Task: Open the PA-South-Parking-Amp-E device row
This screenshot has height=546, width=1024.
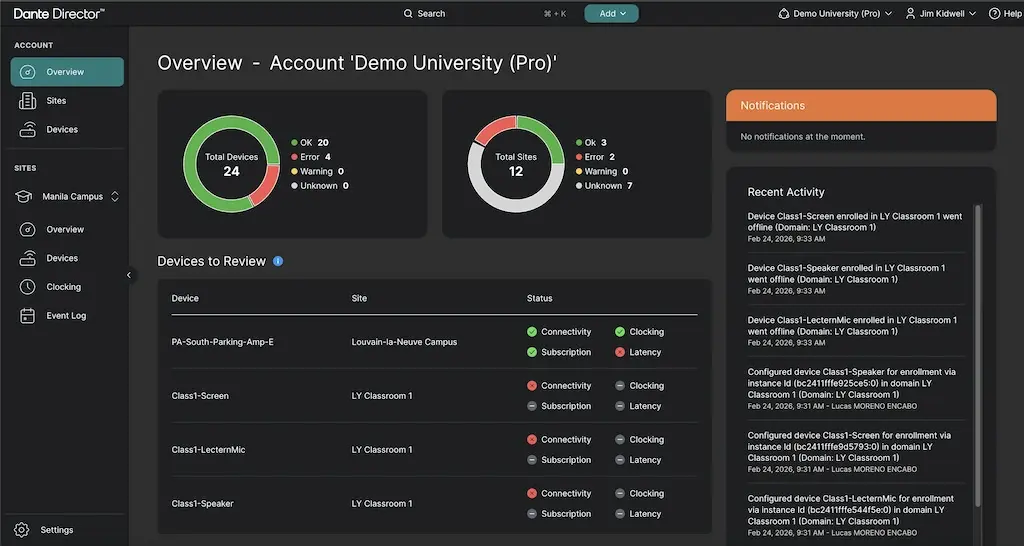Action: 222,342
